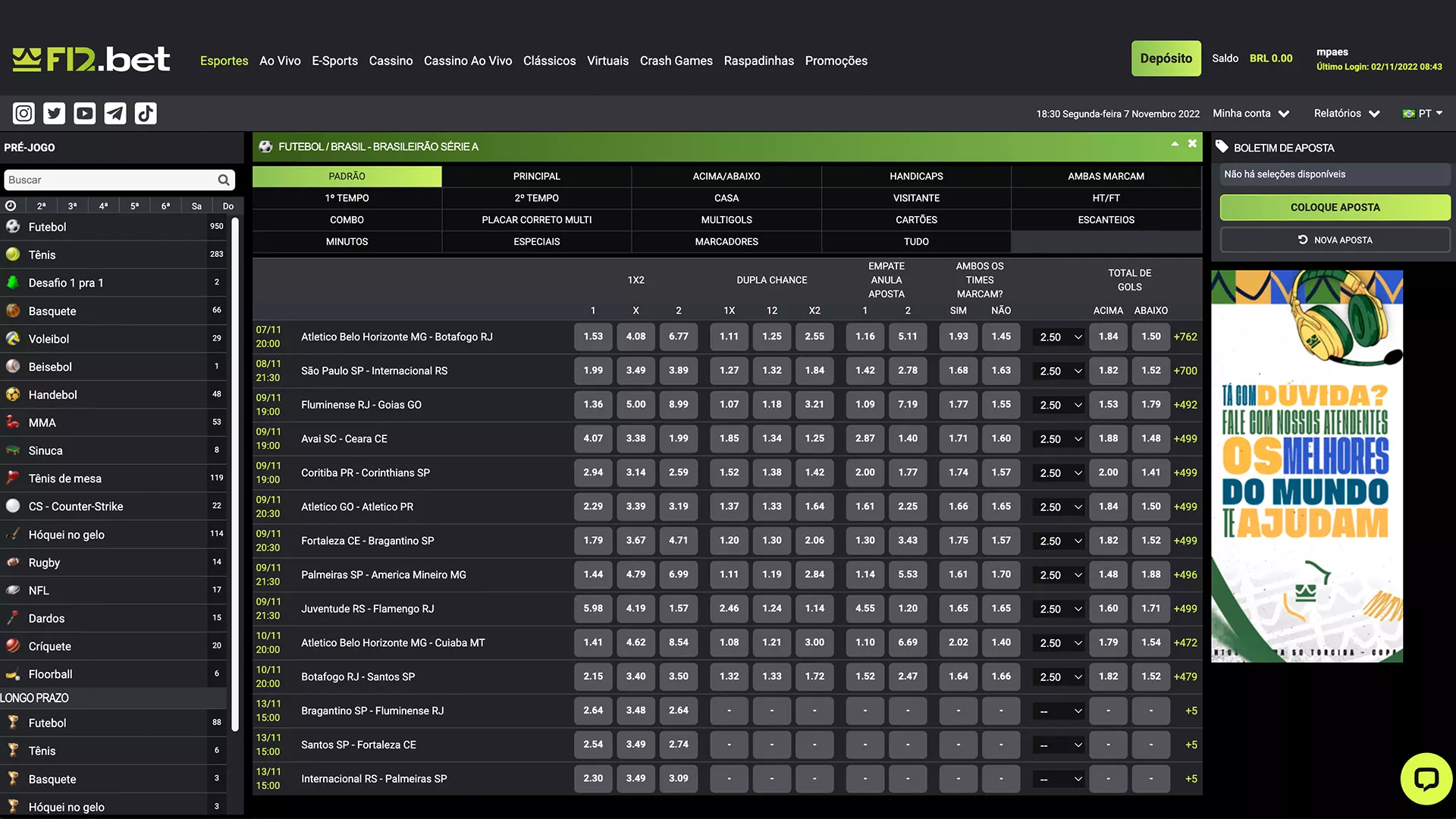Click the COLOQUE APOSTA button
The height and width of the screenshot is (819, 1456).
click(x=1335, y=207)
